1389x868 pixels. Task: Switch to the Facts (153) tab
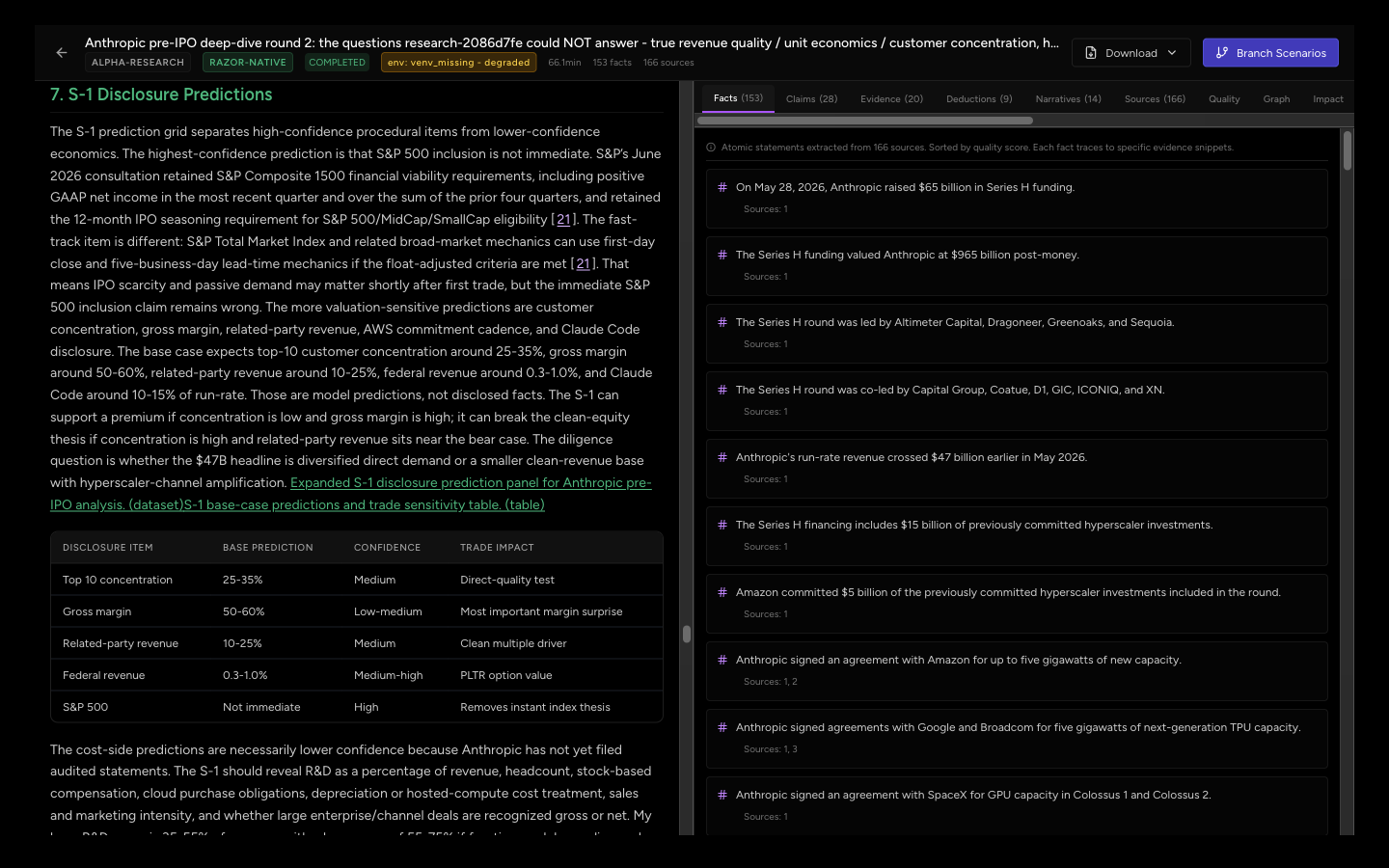coord(738,98)
